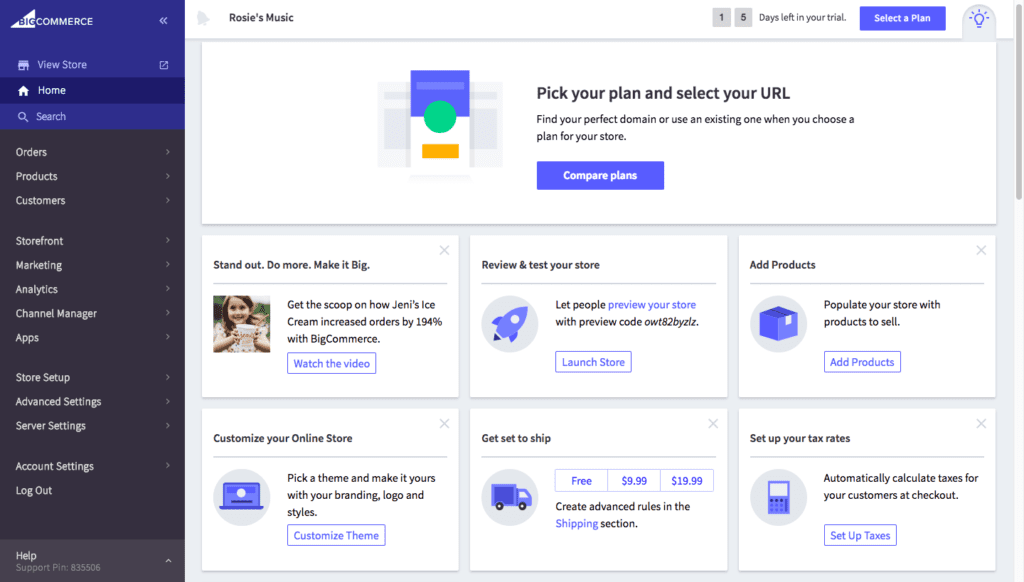
Task: Click the notification bell icon
Action: (x=203, y=18)
